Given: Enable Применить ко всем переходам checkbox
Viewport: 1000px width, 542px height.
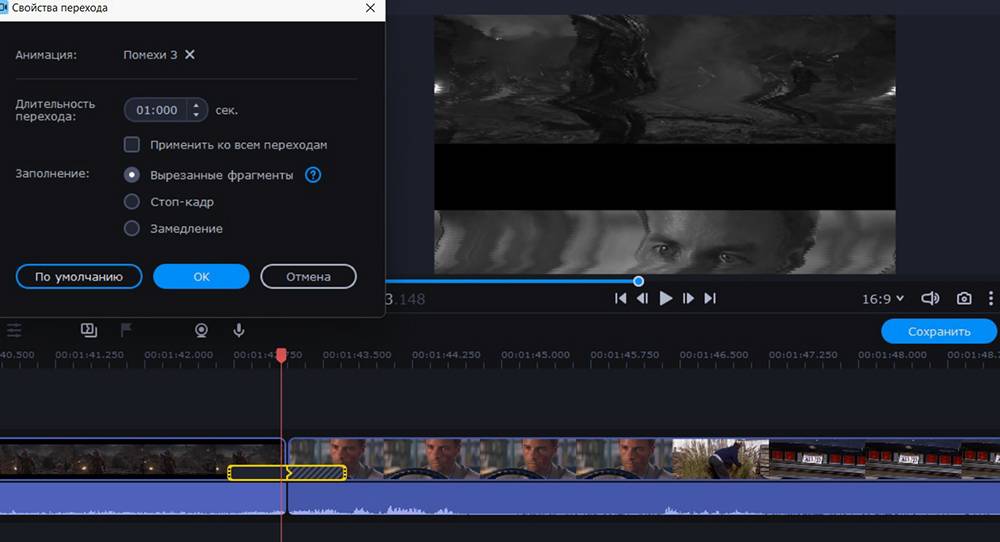Looking at the screenshot, I should click(132, 145).
